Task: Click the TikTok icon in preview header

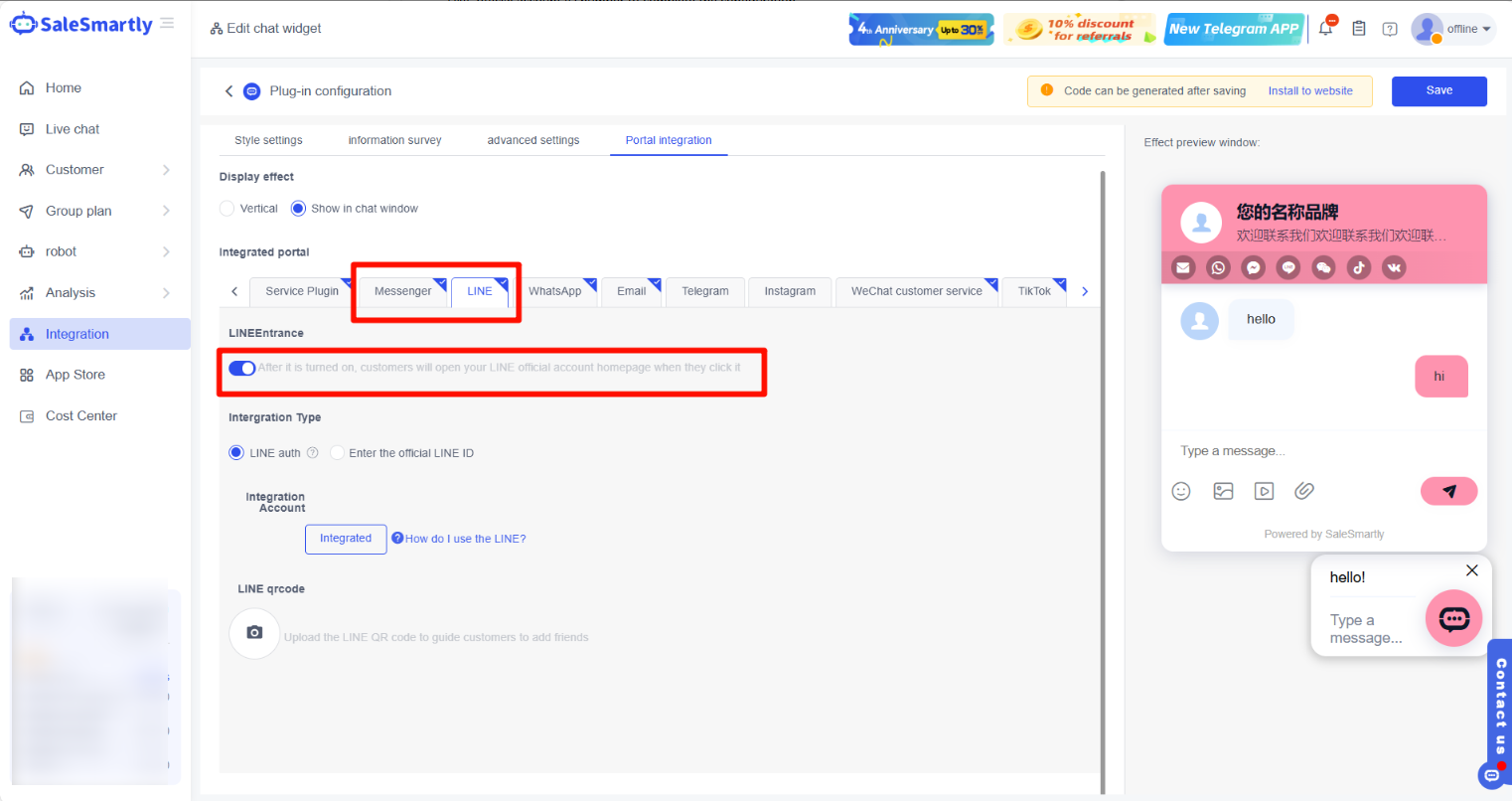Action: tap(1358, 267)
